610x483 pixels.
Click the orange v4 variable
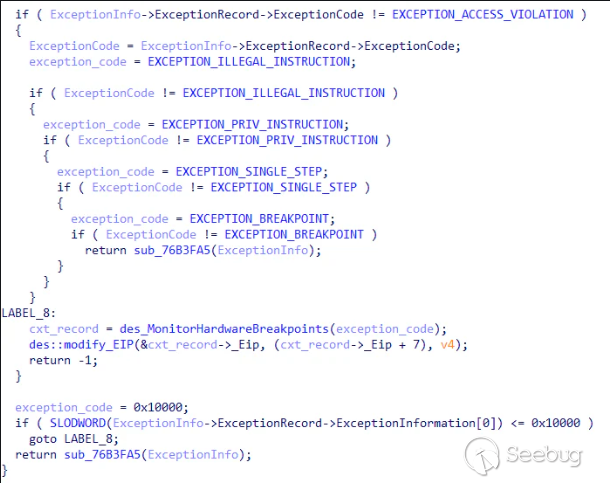(447, 345)
